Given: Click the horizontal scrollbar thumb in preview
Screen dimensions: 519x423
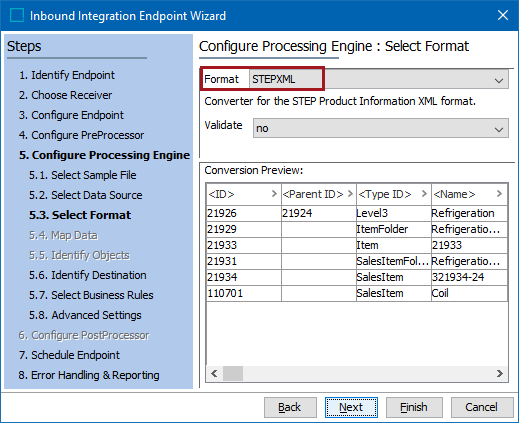Looking at the screenshot, I should pyautogui.click(x=233, y=373).
